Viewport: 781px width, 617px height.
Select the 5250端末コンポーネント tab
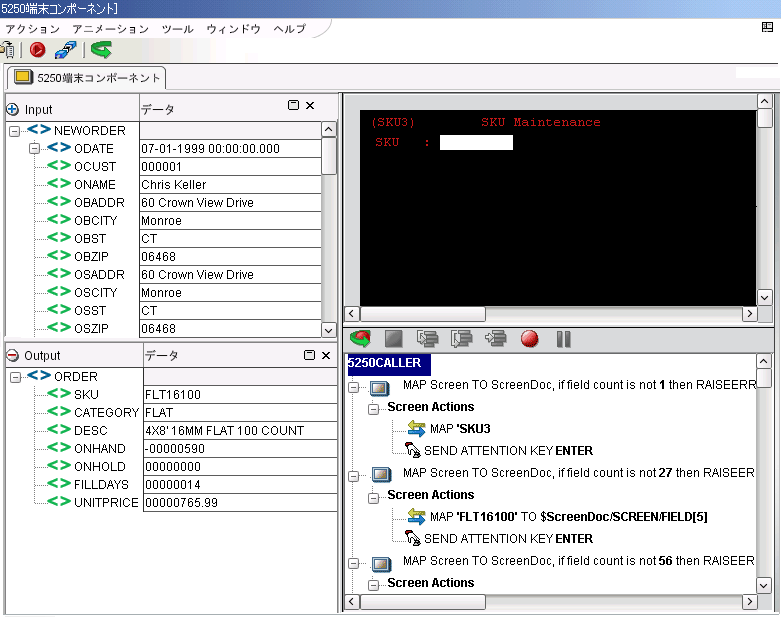87,78
